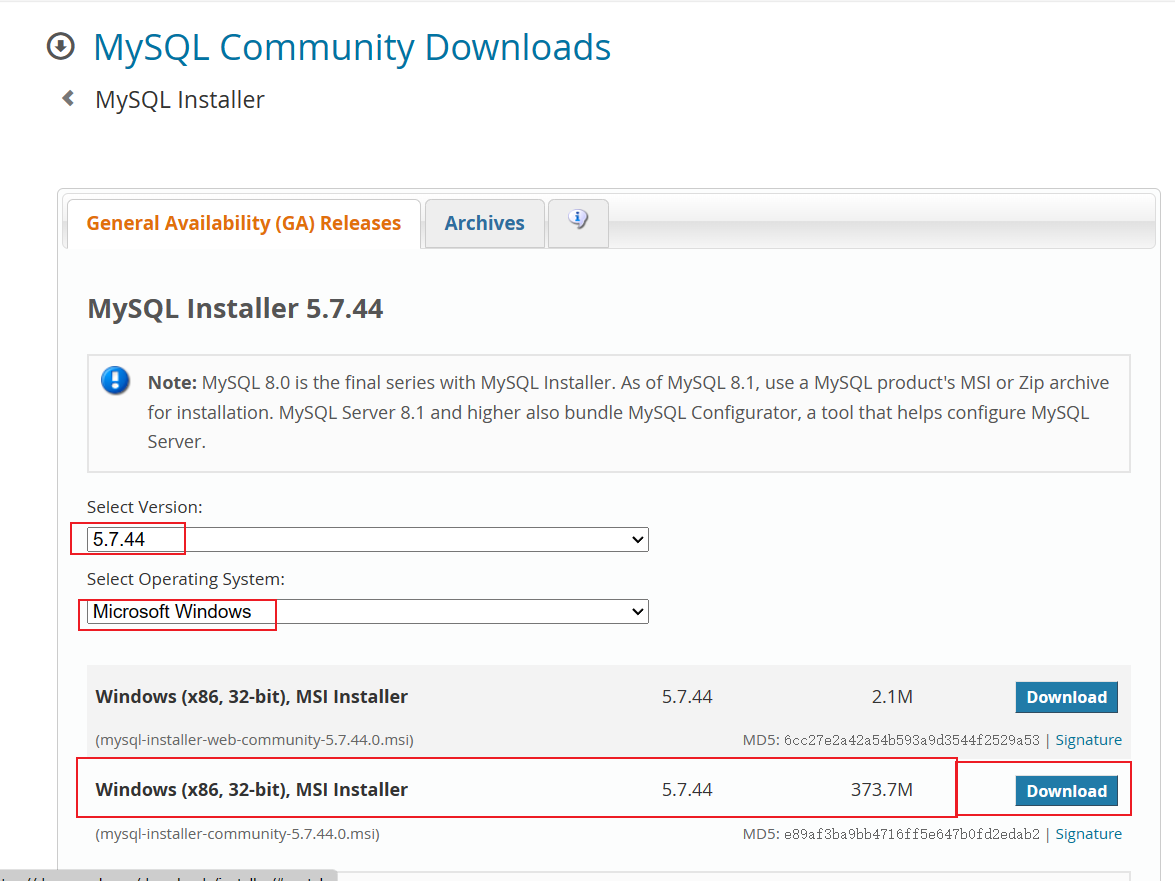
Task: Click the Select Version label
Action: click(145, 507)
